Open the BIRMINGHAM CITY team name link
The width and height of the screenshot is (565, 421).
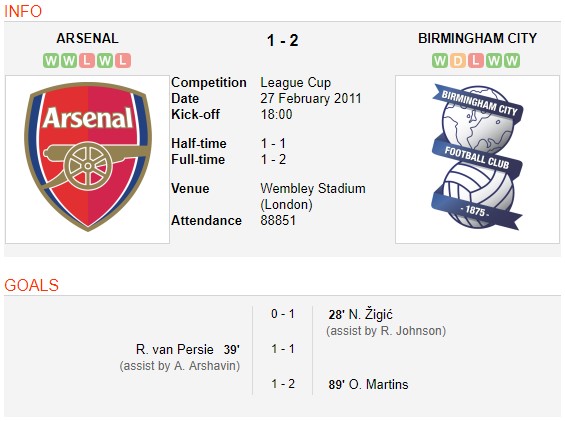[x=477, y=38]
